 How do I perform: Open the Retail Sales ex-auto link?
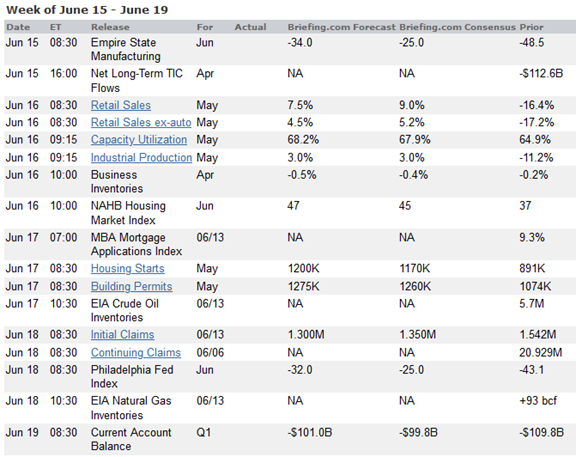click(x=141, y=123)
